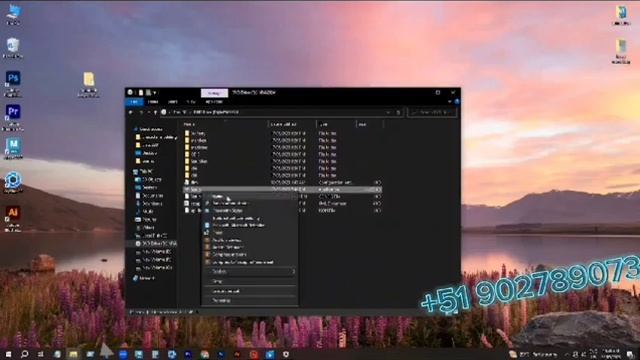Click the Properties icon in Explorer title bar
640x360 pixels.
(x=141, y=93)
